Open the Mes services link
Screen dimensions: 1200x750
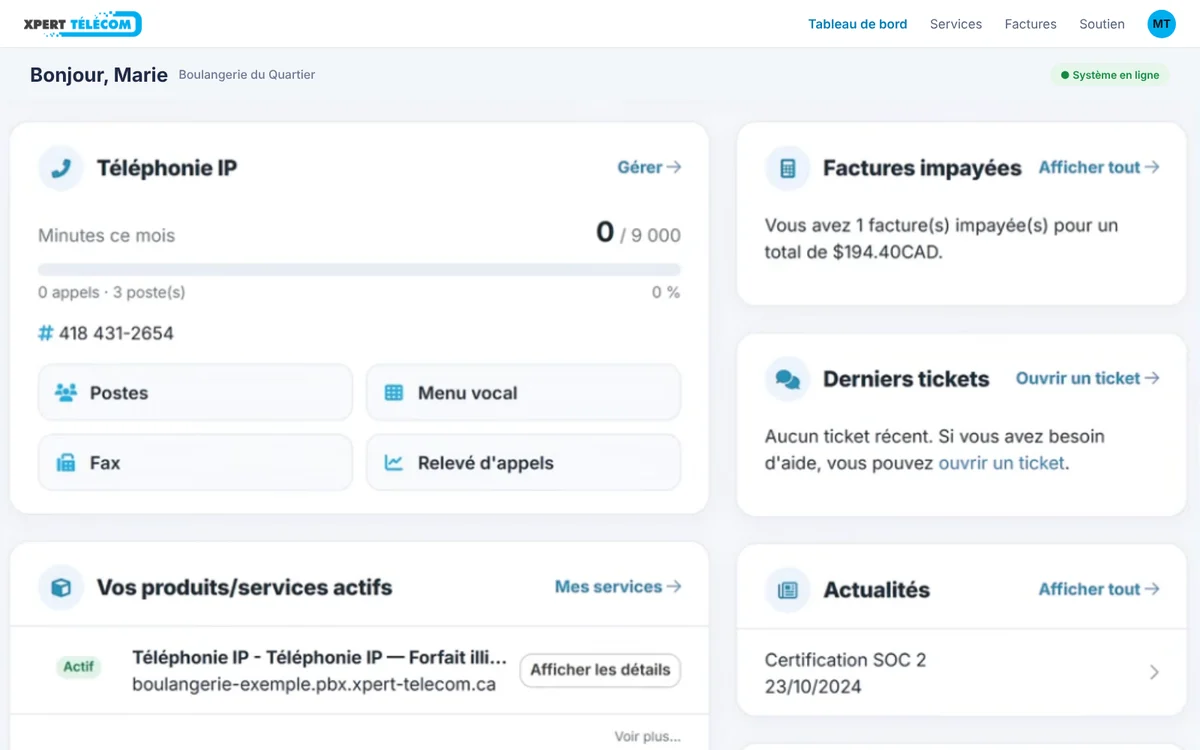[618, 586]
